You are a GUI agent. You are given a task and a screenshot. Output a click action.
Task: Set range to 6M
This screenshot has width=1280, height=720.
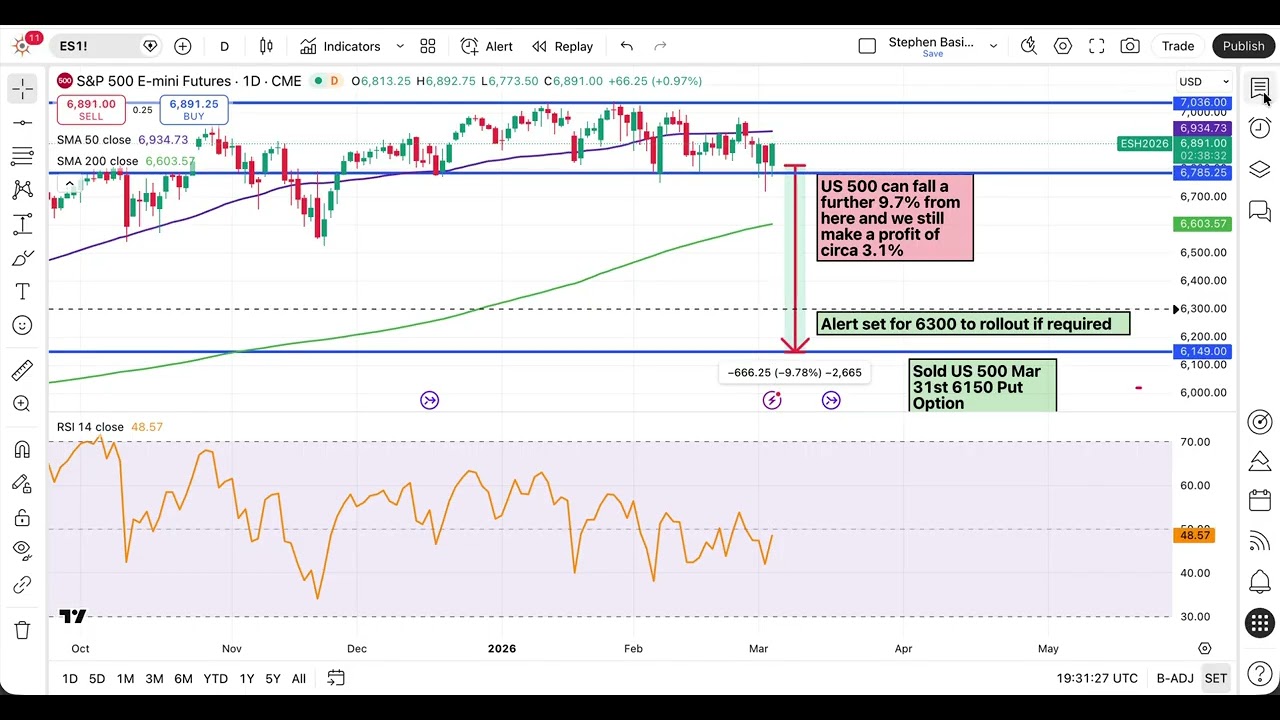point(183,679)
